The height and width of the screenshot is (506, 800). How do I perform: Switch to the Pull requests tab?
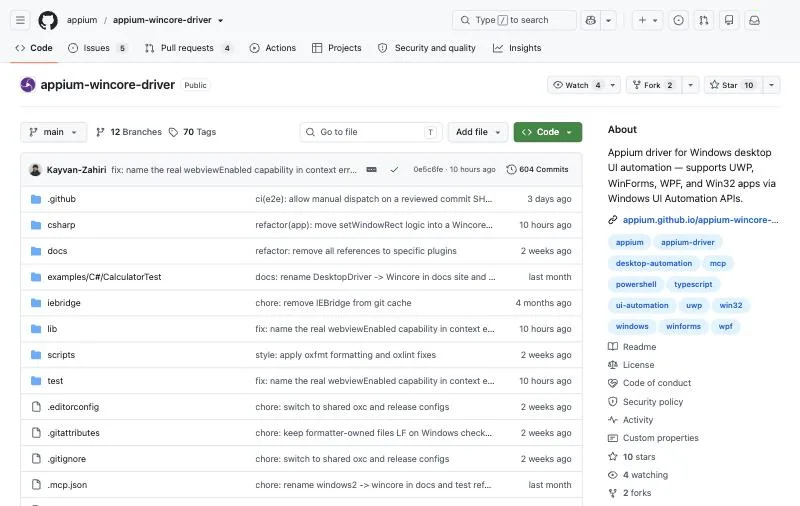[188, 48]
